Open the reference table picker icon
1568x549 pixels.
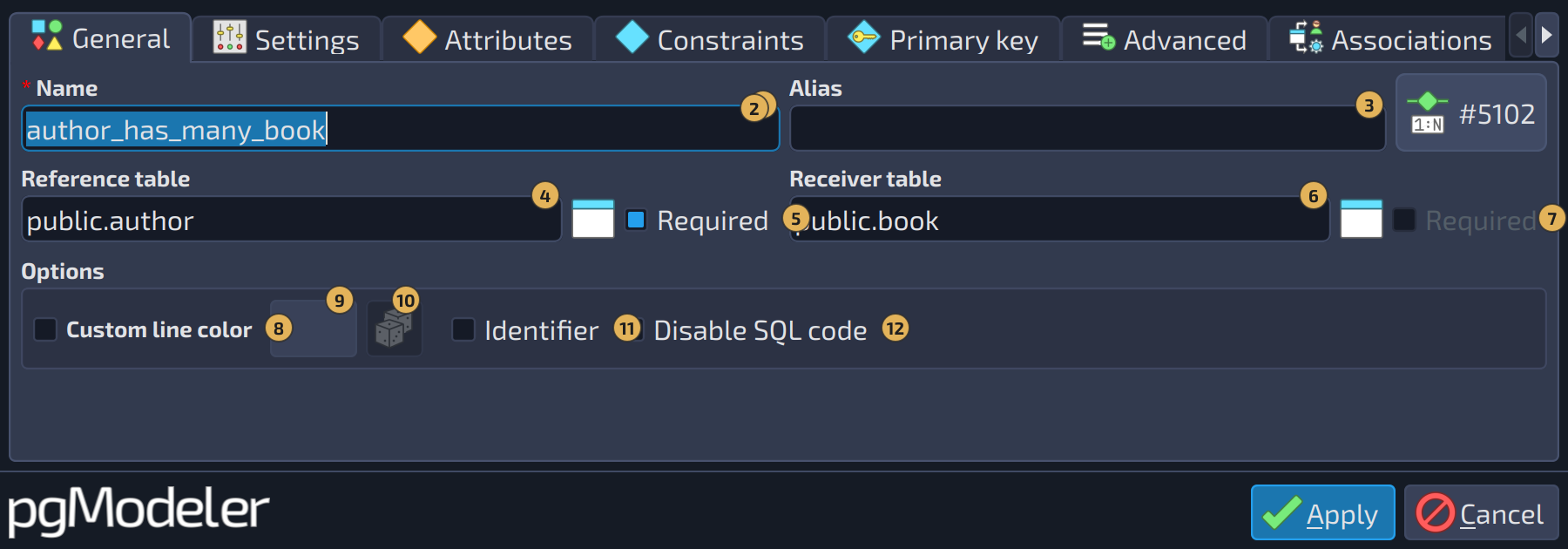pyautogui.click(x=593, y=219)
